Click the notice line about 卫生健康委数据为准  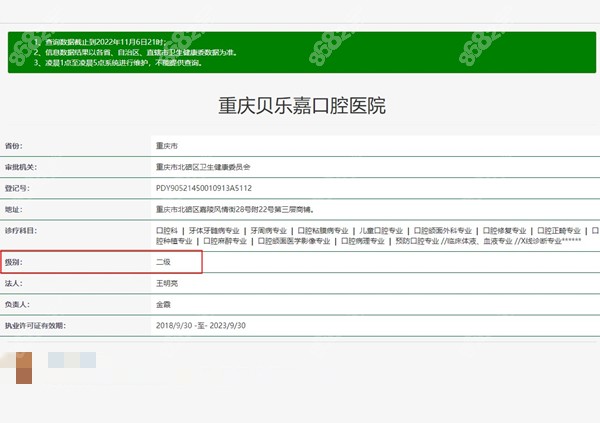tap(135, 52)
